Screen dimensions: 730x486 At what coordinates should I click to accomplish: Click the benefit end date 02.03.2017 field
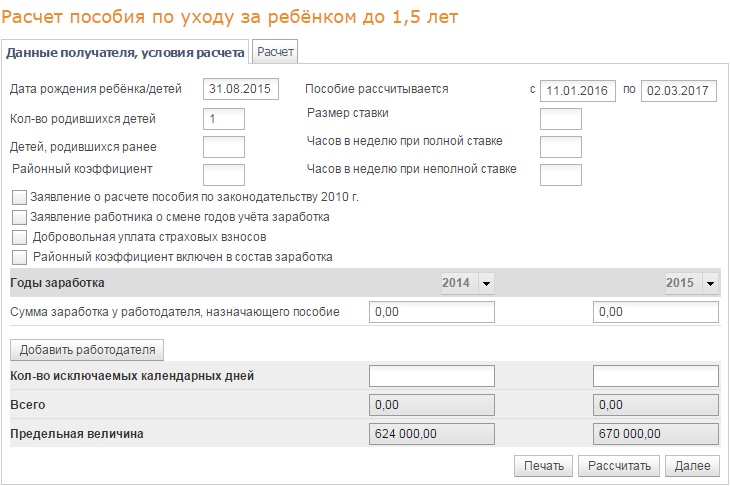click(680, 91)
